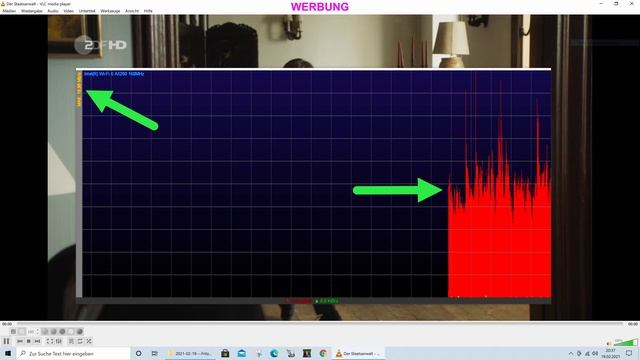Open the Werkzeuge menu

pyautogui.click(x=110, y=11)
